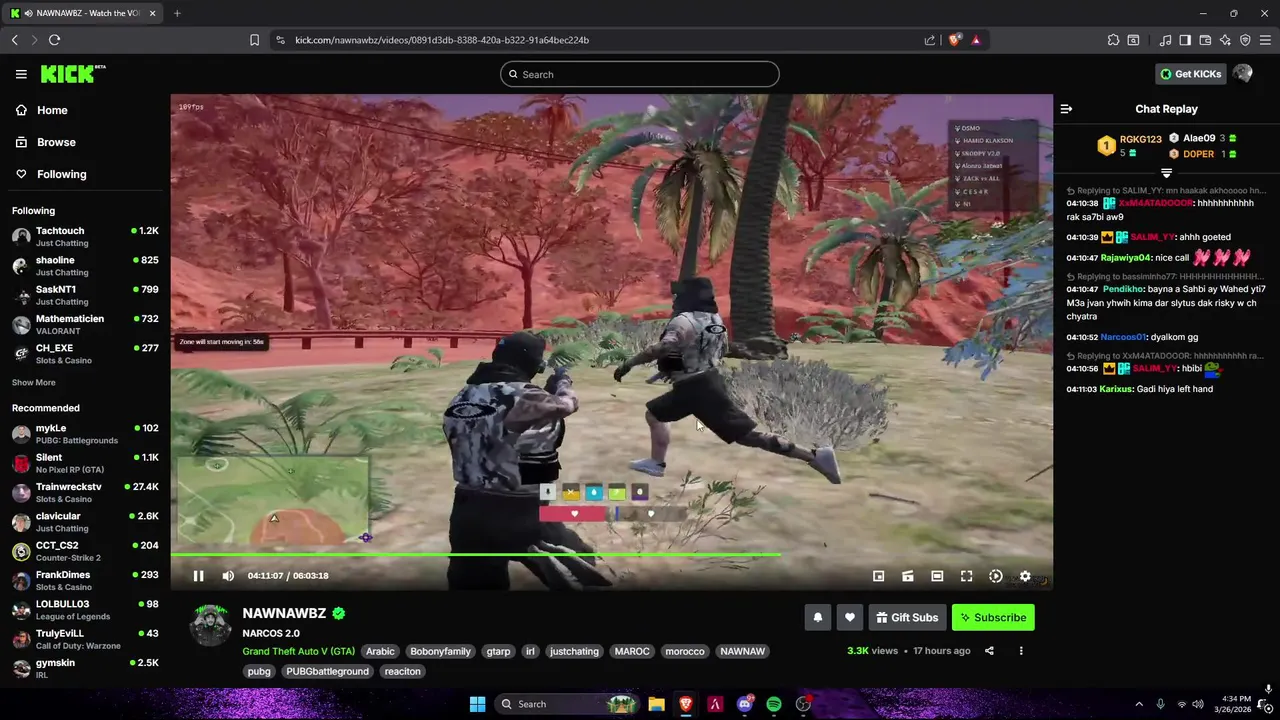Click the address bar share icon
1280x720 pixels.
tap(929, 40)
